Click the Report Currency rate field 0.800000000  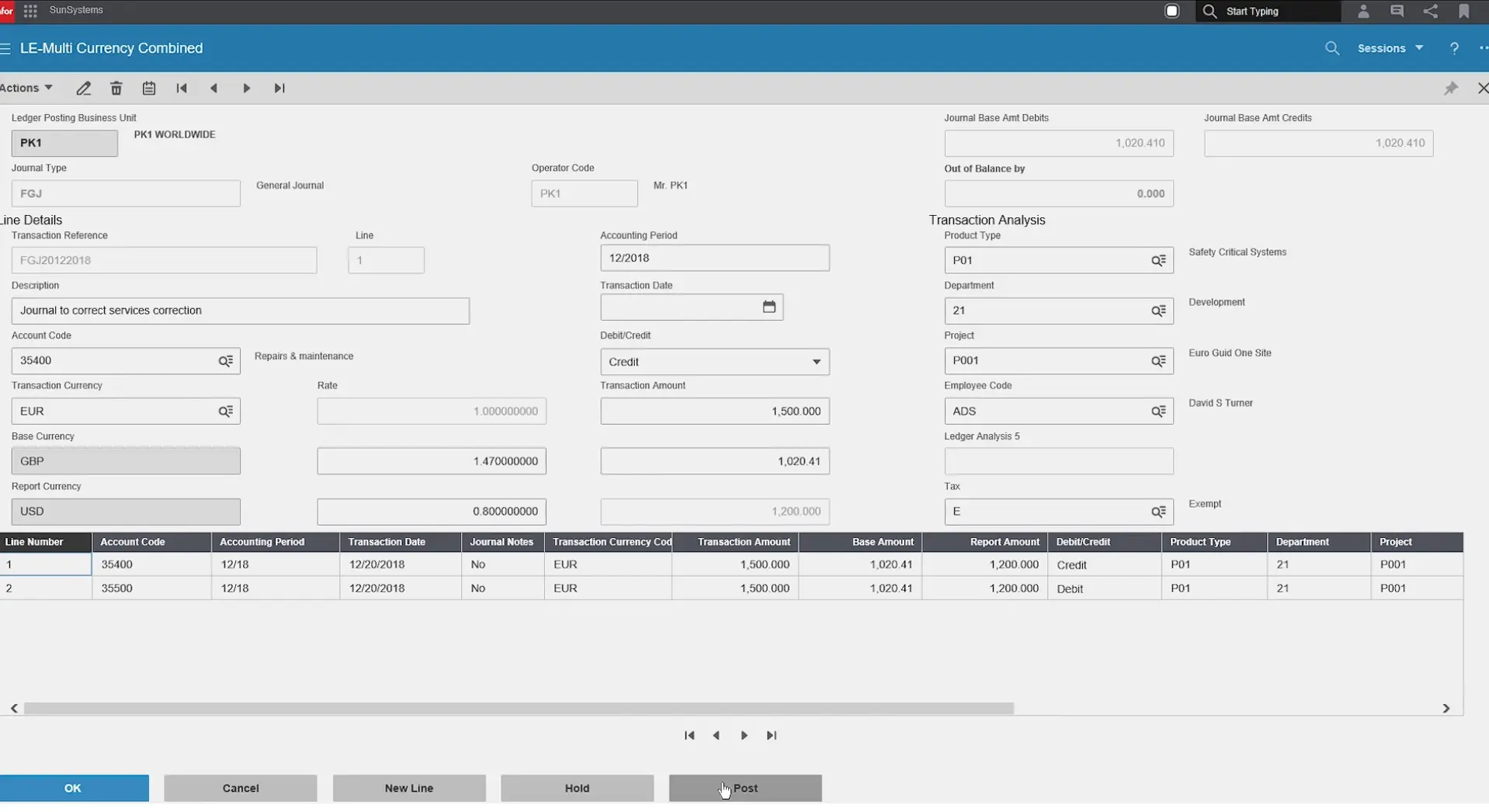pos(432,512)
